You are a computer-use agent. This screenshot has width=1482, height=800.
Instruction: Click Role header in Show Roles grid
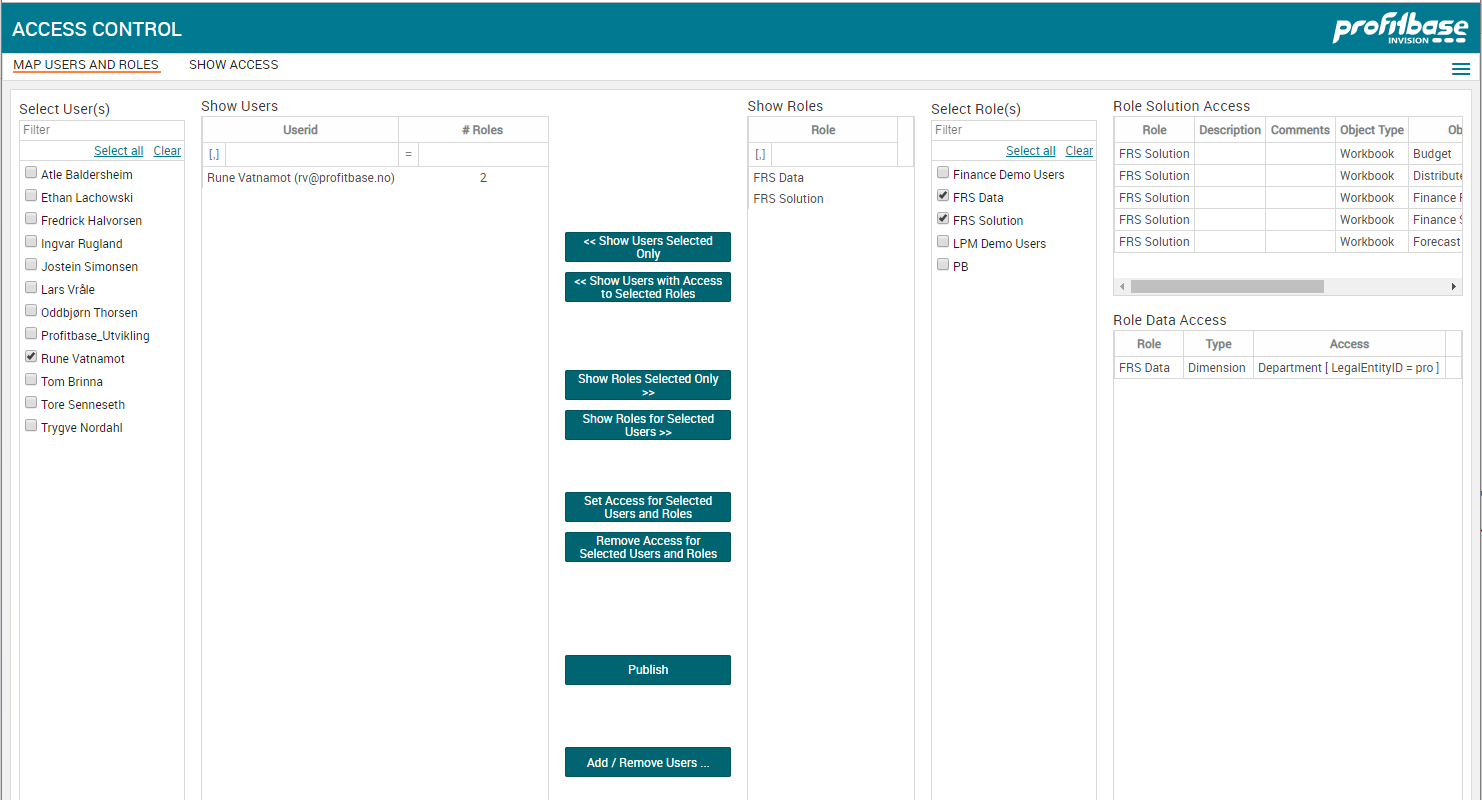[x=823, y=130]
